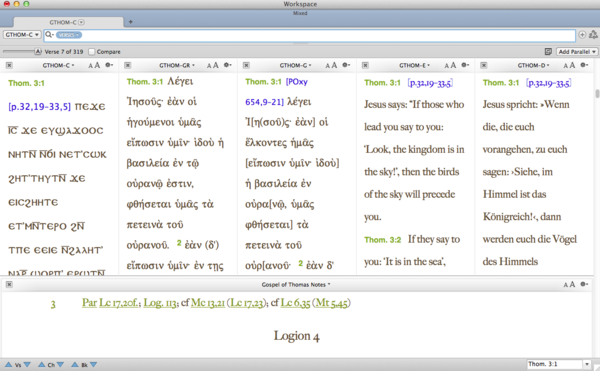600x371 pixels.
Task: Open the Gospel of Thomas Notes title menu
Action: 296,284
